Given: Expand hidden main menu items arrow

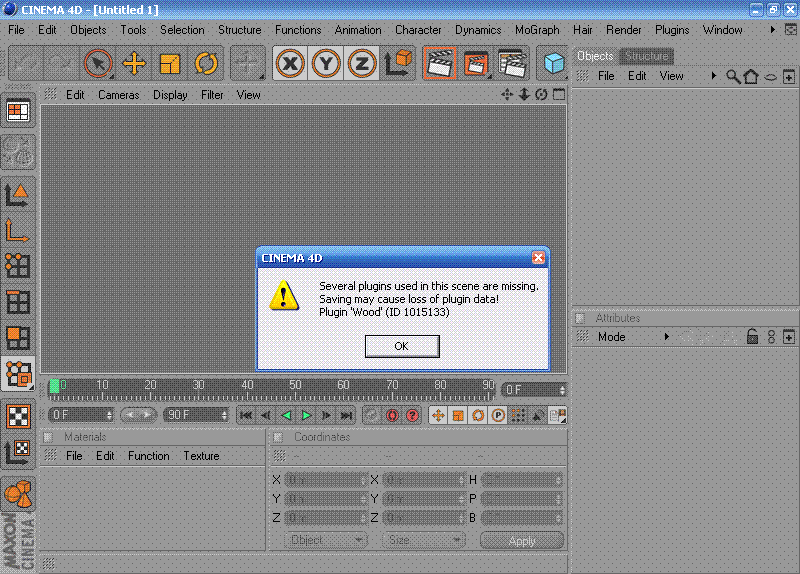Looking at the screenshot, I should (772, 30).
